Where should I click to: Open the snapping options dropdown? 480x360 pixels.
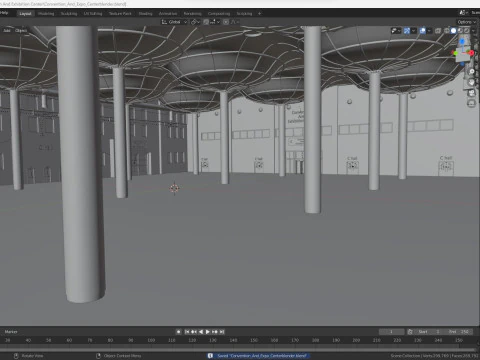click(215, 22)
